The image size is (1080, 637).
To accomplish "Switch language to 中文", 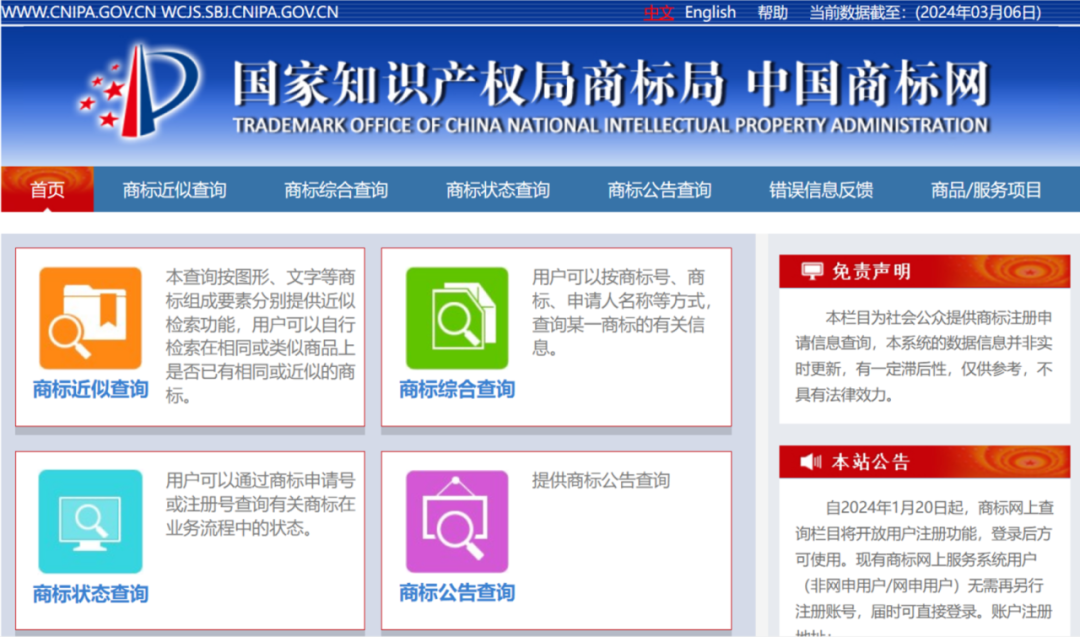I will [658, 12].
